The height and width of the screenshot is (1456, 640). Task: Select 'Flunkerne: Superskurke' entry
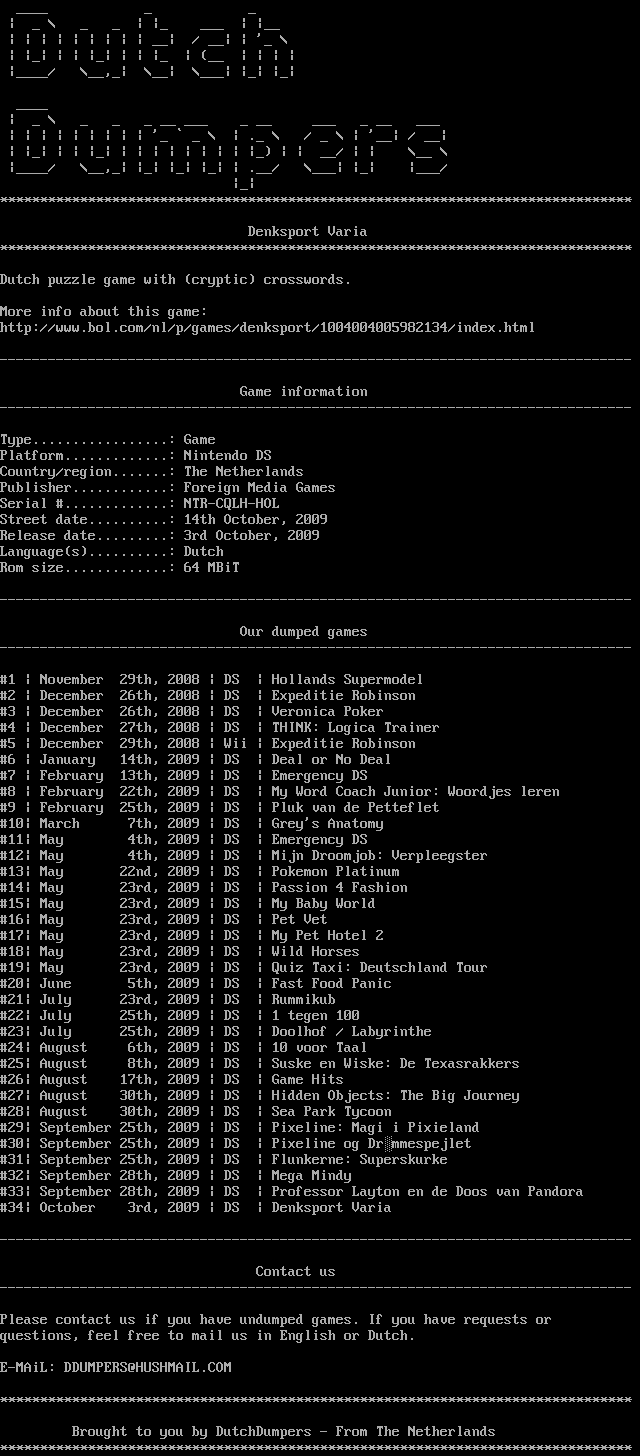pyautogui.click(x=360, y=1159)
